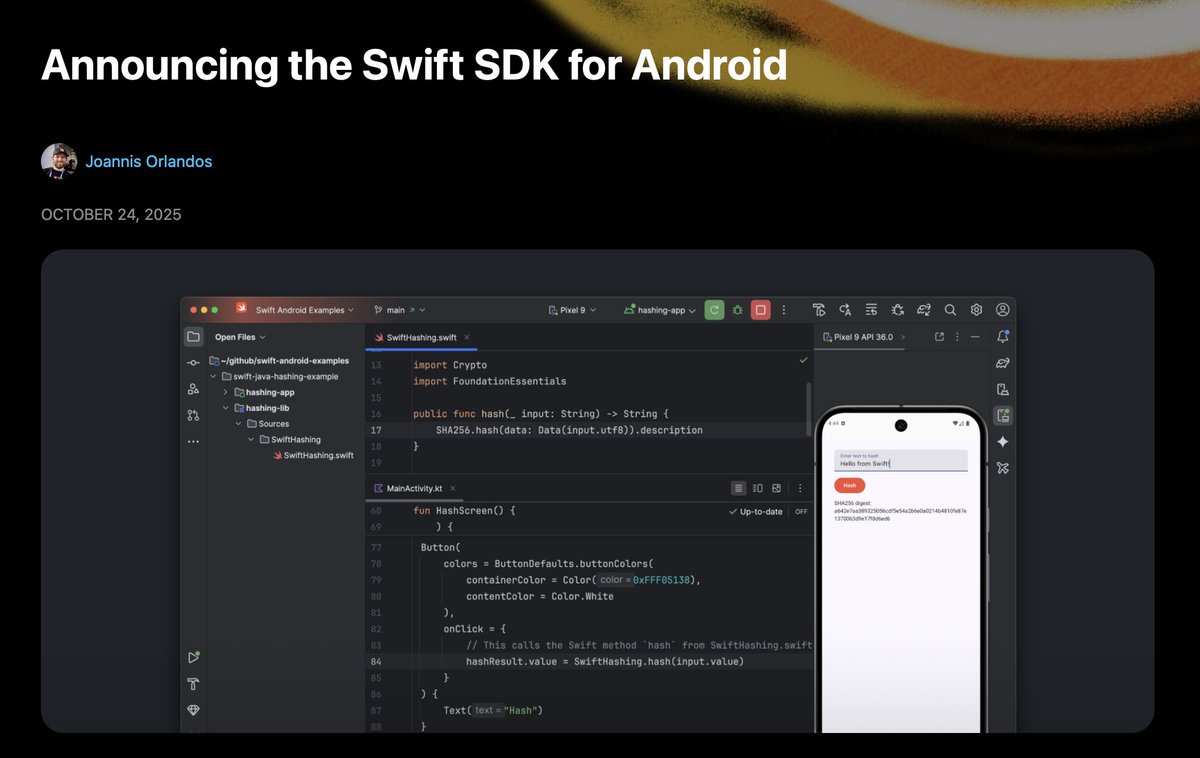Click the red Hash button in emulator
The height and width of the screenshot is (758, 1200).
pyautogui.click(x=850, y=484)
